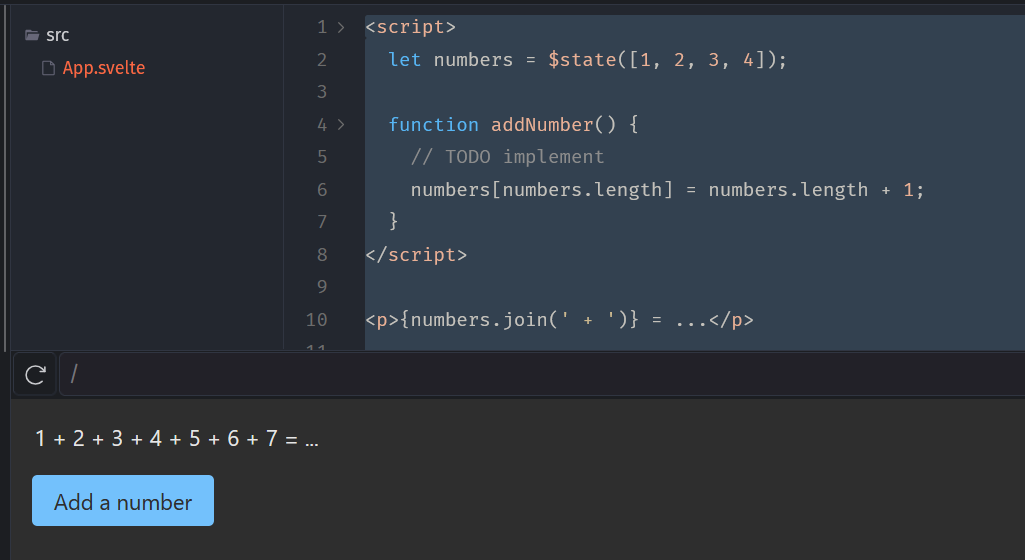Collapse the script block fold chevron
This screenshot has width=1025, height=560.
click(x=341, y=27)
